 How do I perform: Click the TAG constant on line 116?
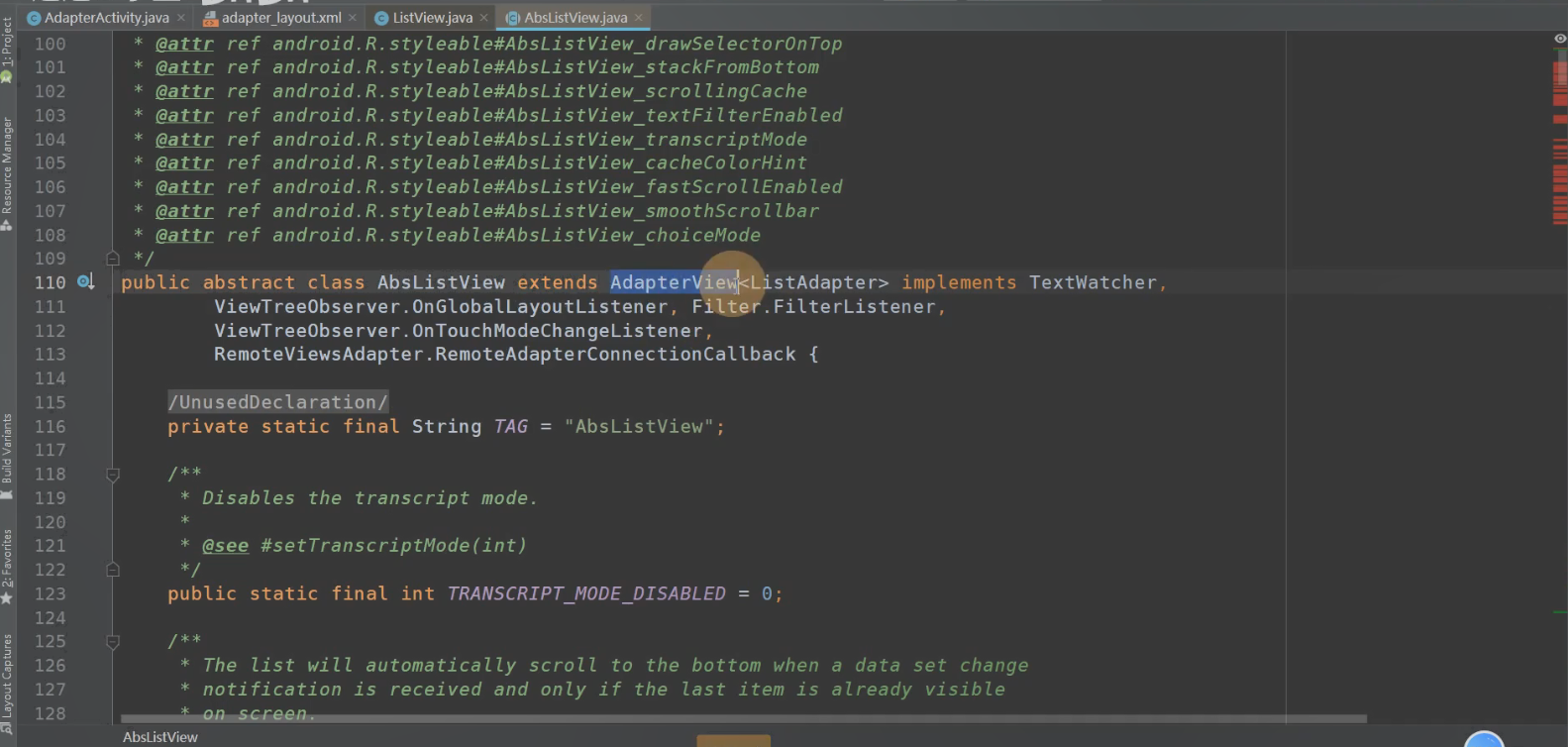pos(511,426)
